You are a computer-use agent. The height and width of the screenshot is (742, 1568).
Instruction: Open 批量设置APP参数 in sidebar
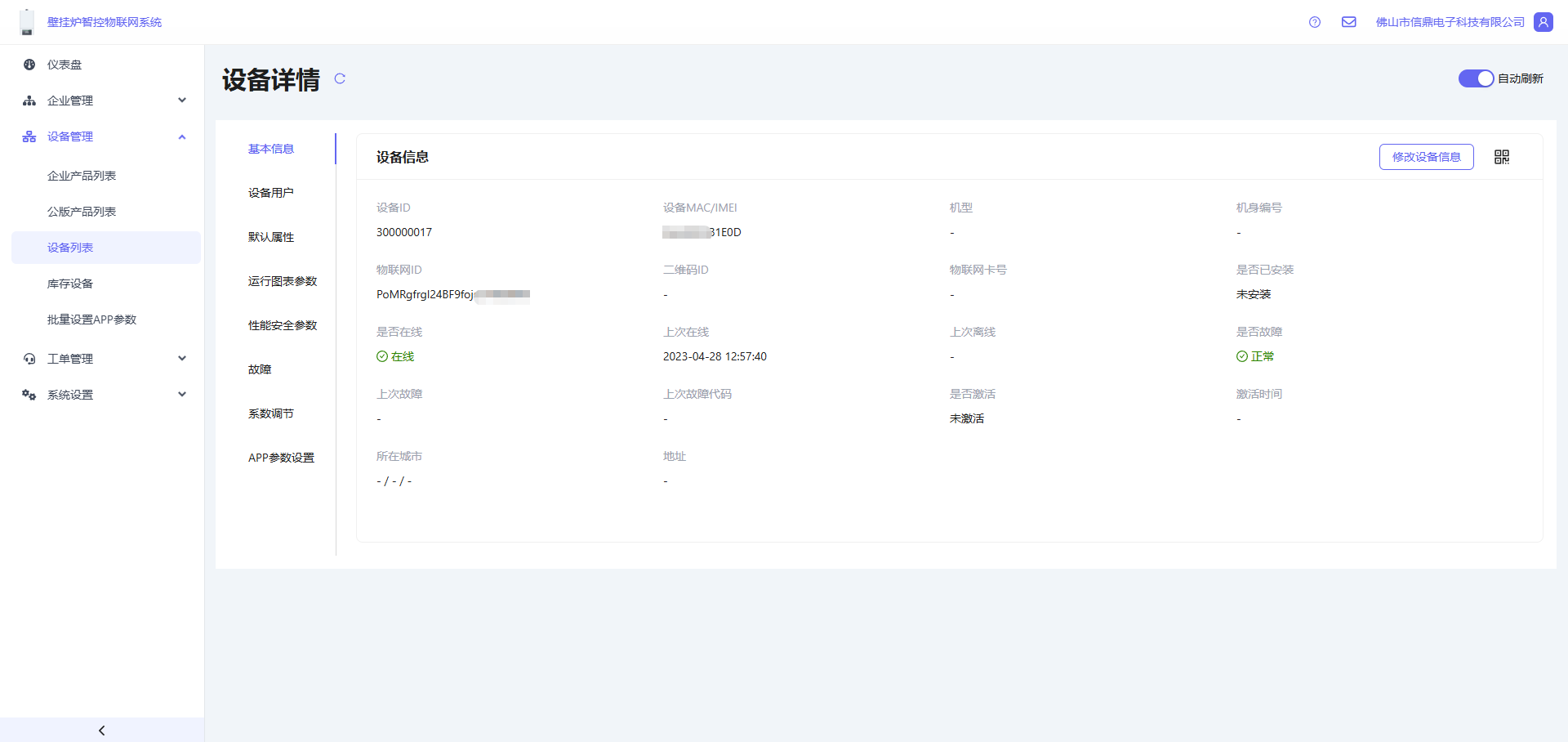[91, 320]
